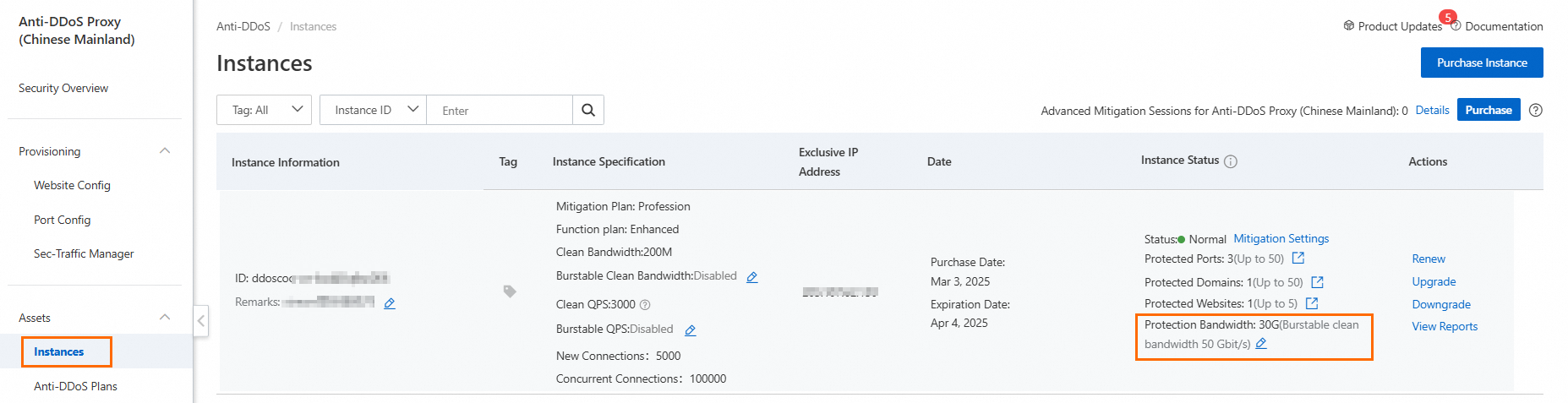Click Instance Status info icon

pos(1231,161)
